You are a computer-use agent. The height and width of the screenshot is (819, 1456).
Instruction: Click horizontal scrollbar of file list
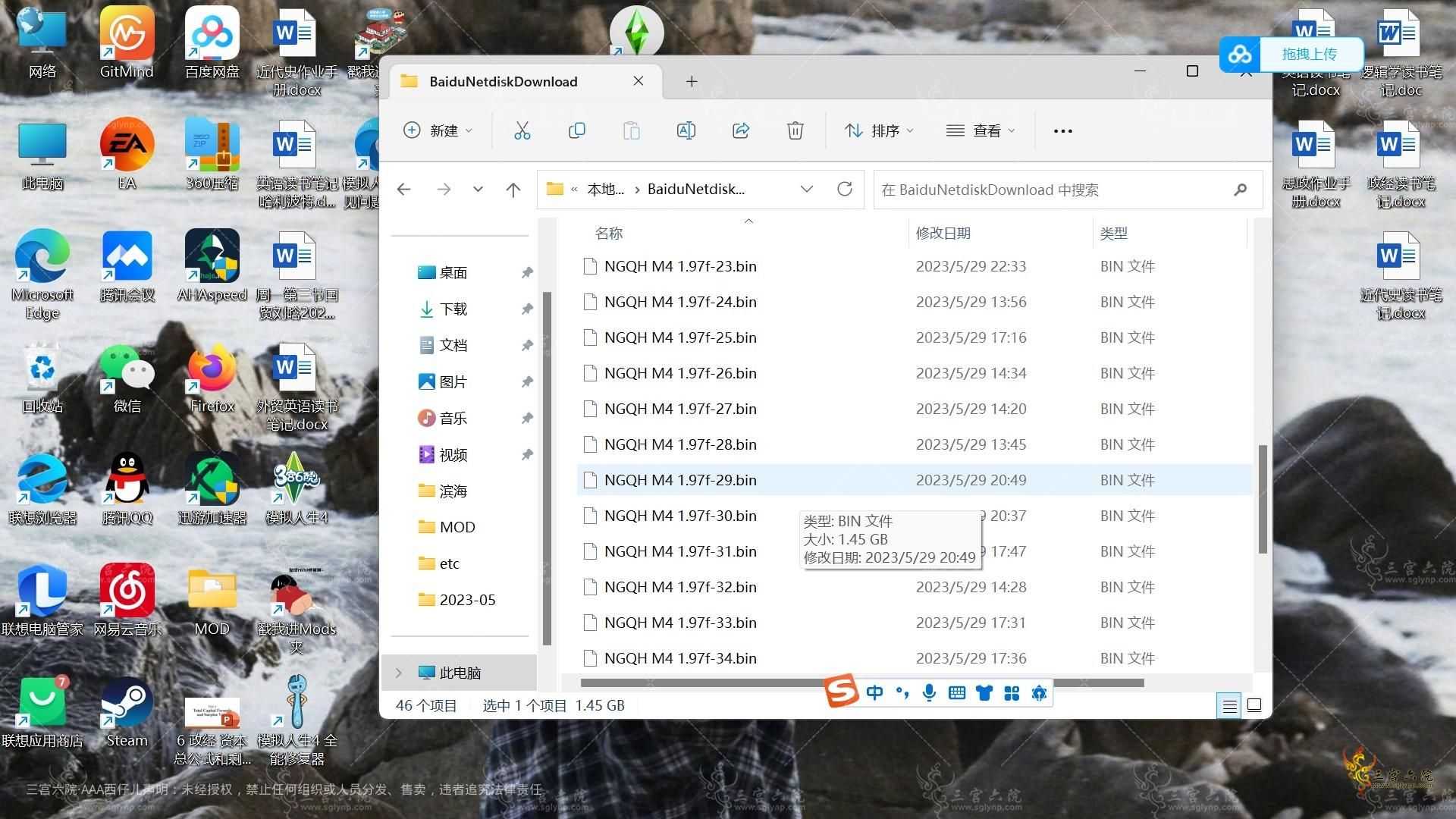tap(862, 682)
